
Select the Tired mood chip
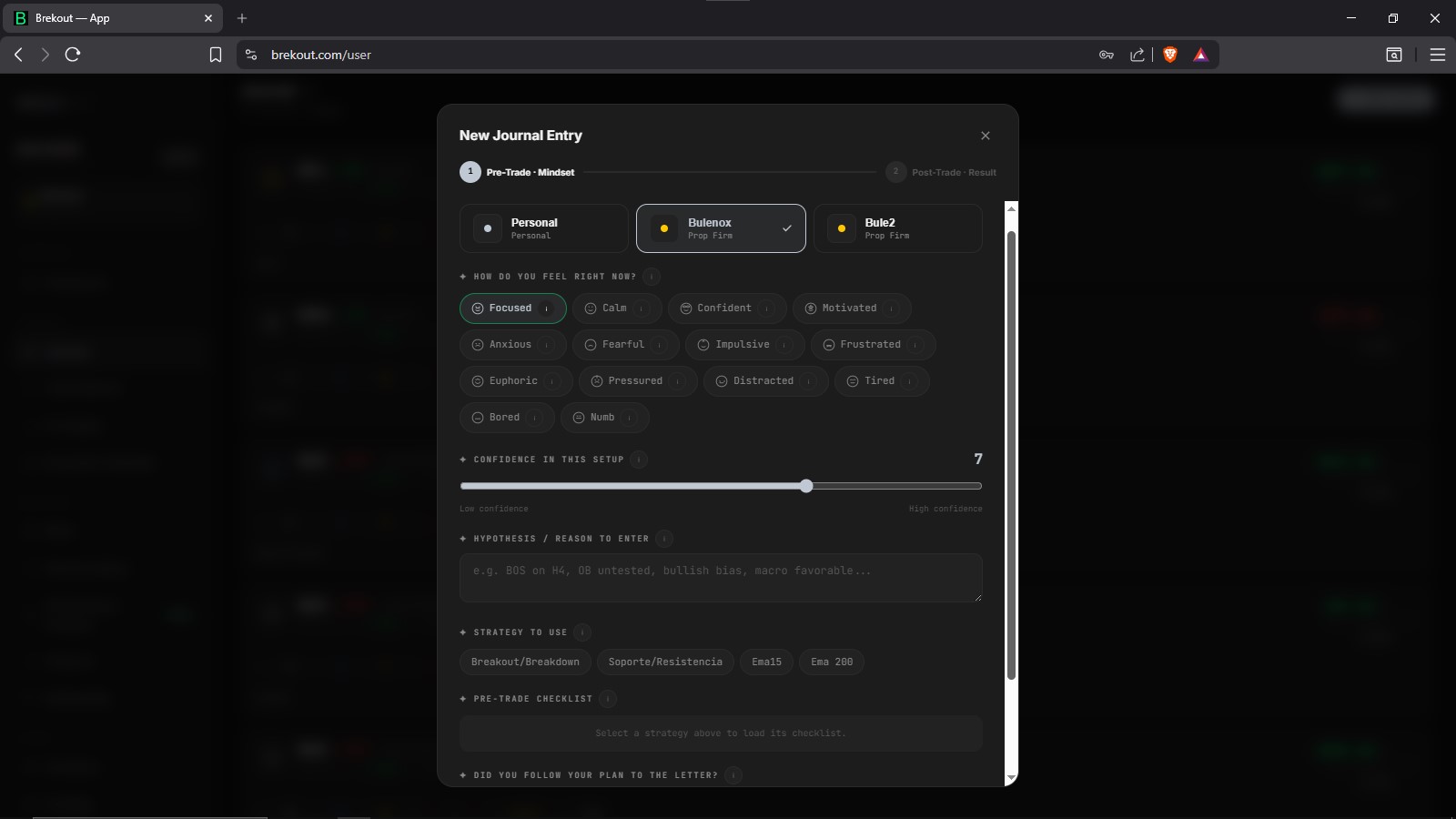[x=882, y=381]
